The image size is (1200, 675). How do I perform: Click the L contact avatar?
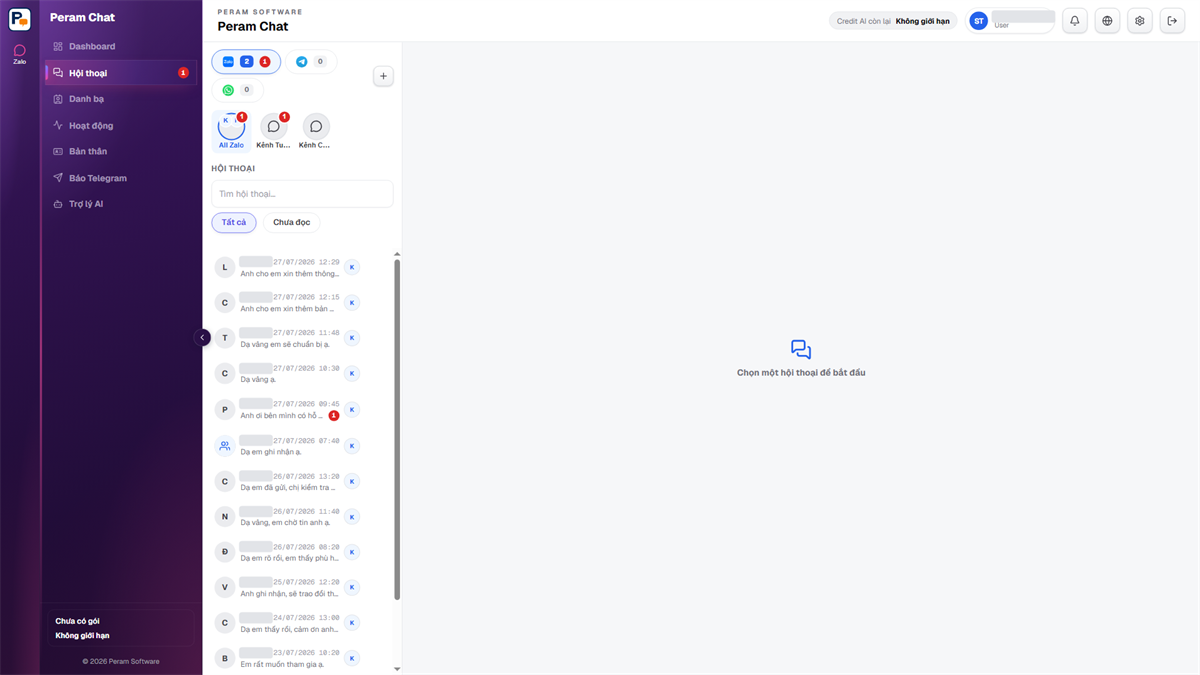tap(225, 267)
